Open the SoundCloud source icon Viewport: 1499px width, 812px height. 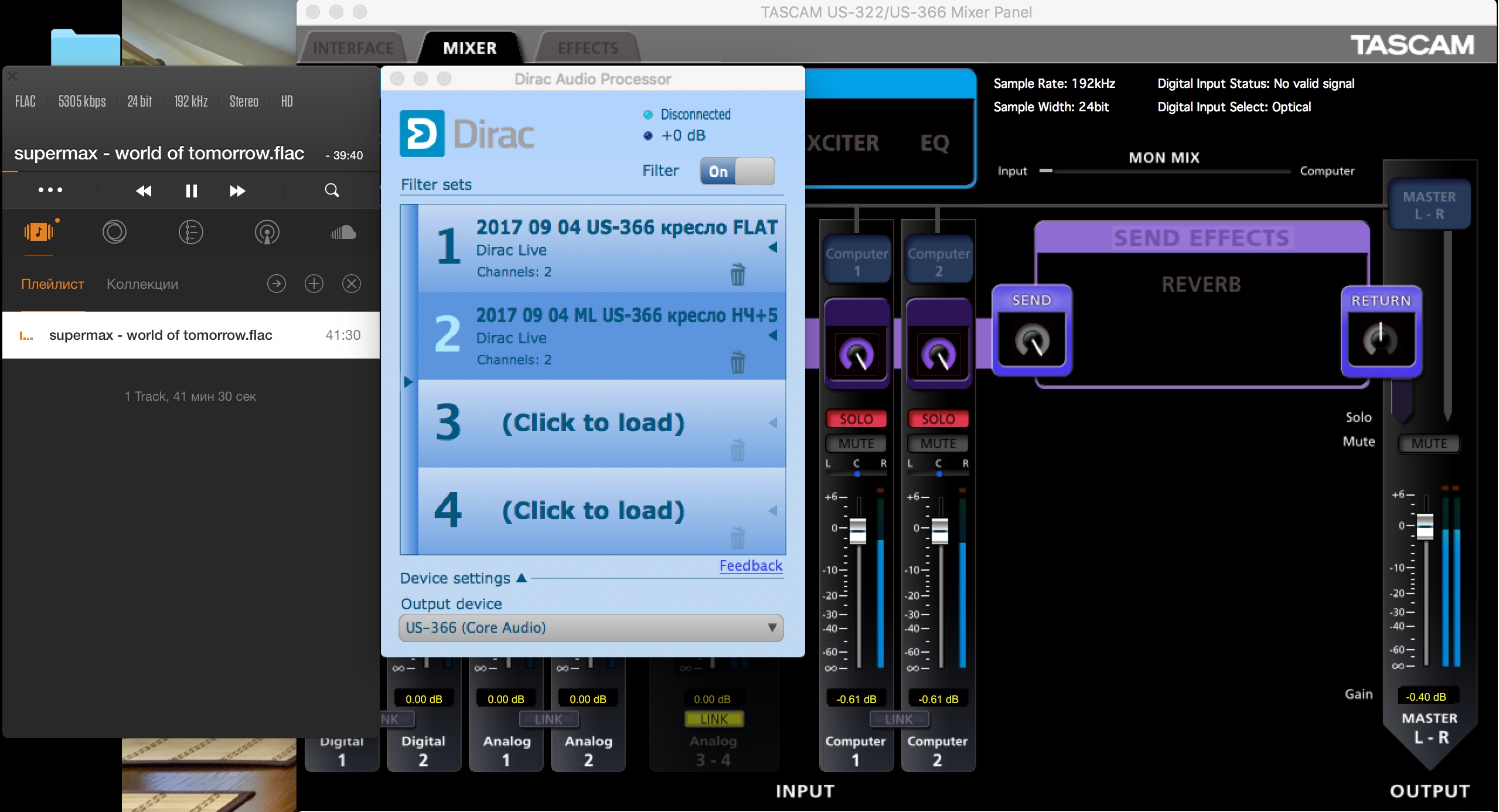(x=343, y=233)
